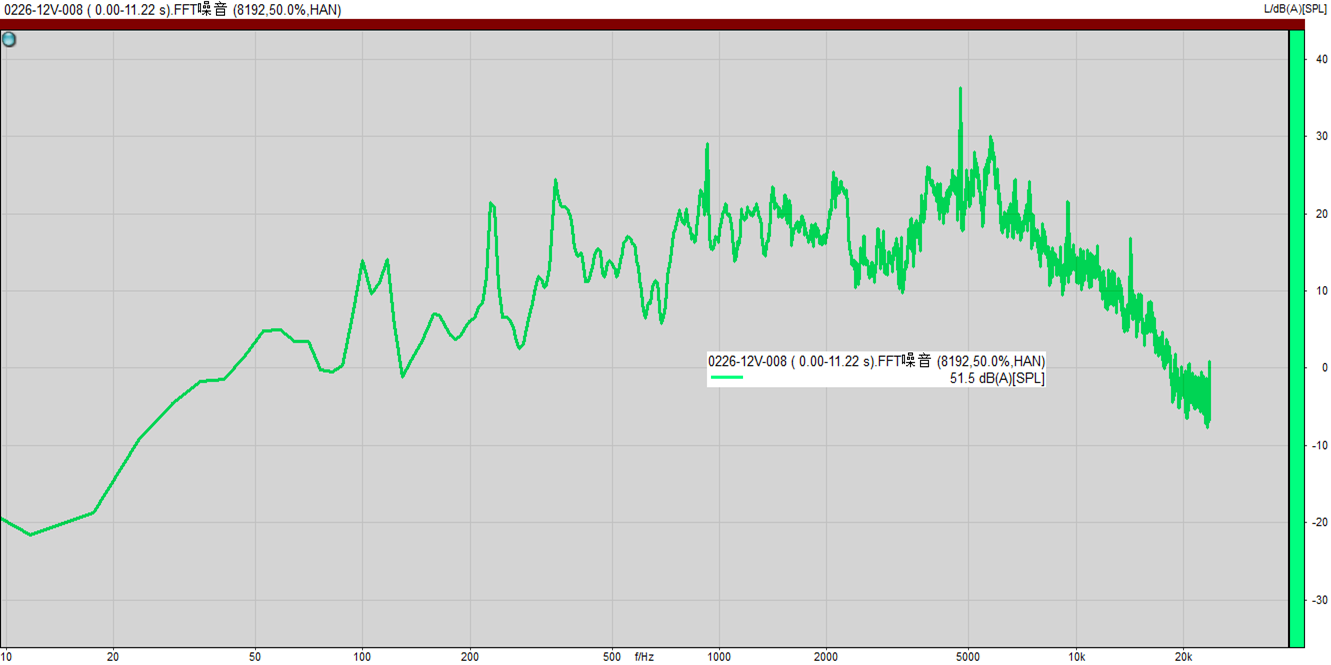
Task: Click the lowest curve point near 12 Hz
Action: 30,534
